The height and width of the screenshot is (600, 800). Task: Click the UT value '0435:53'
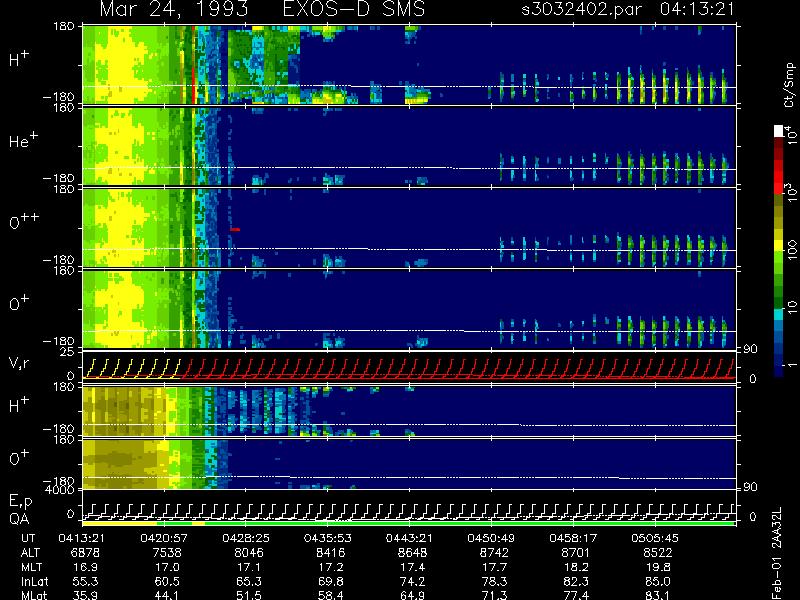pyautogui.click(x=328, y=538)
